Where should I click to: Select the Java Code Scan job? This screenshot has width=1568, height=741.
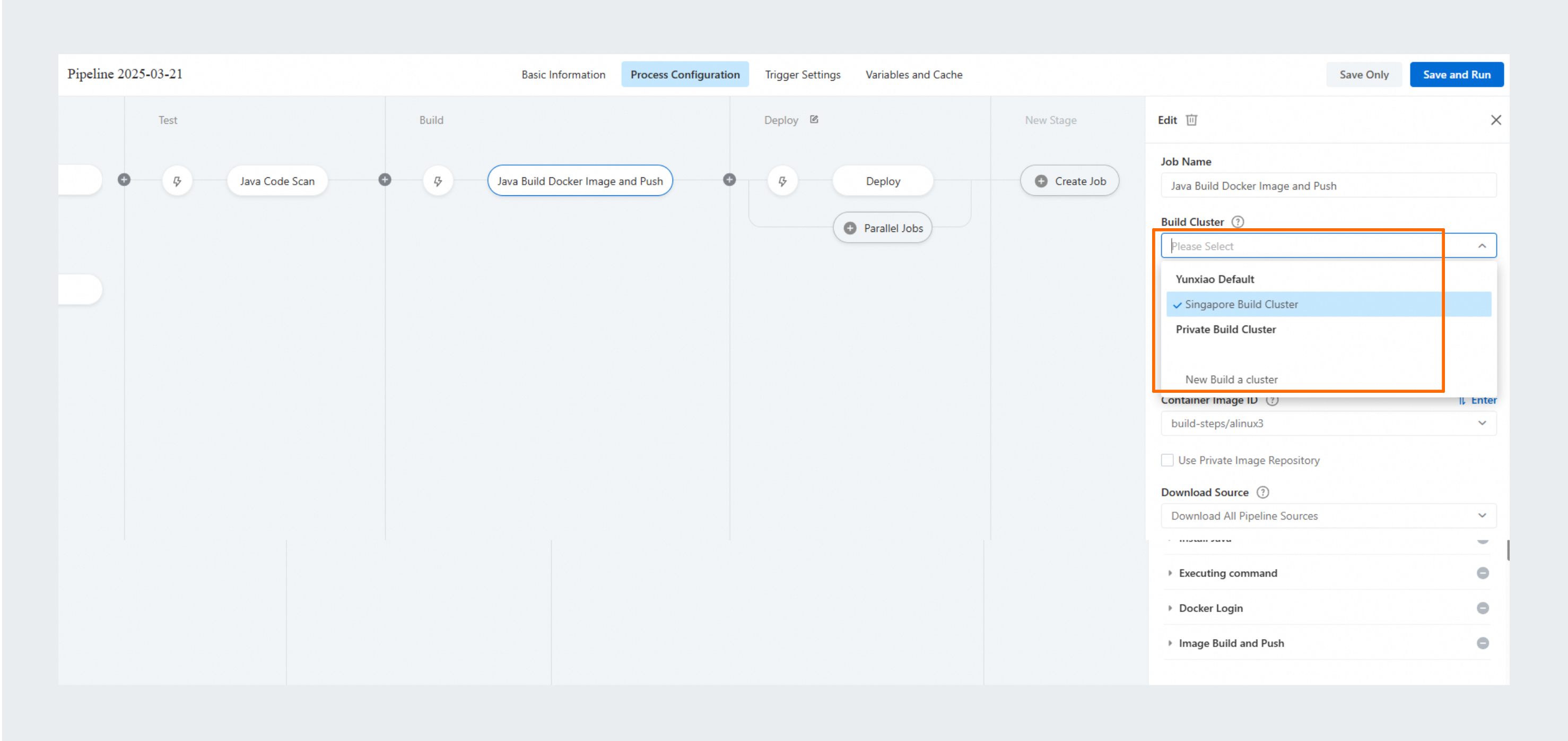pos(277,181)
